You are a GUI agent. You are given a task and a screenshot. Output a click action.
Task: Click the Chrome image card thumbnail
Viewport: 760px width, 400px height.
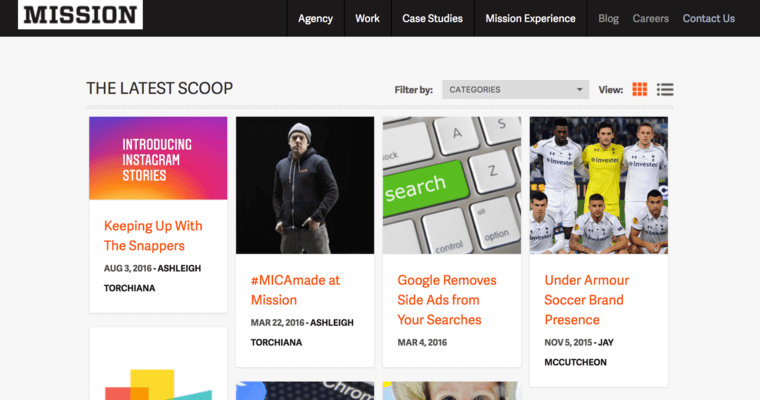(305, 391)
